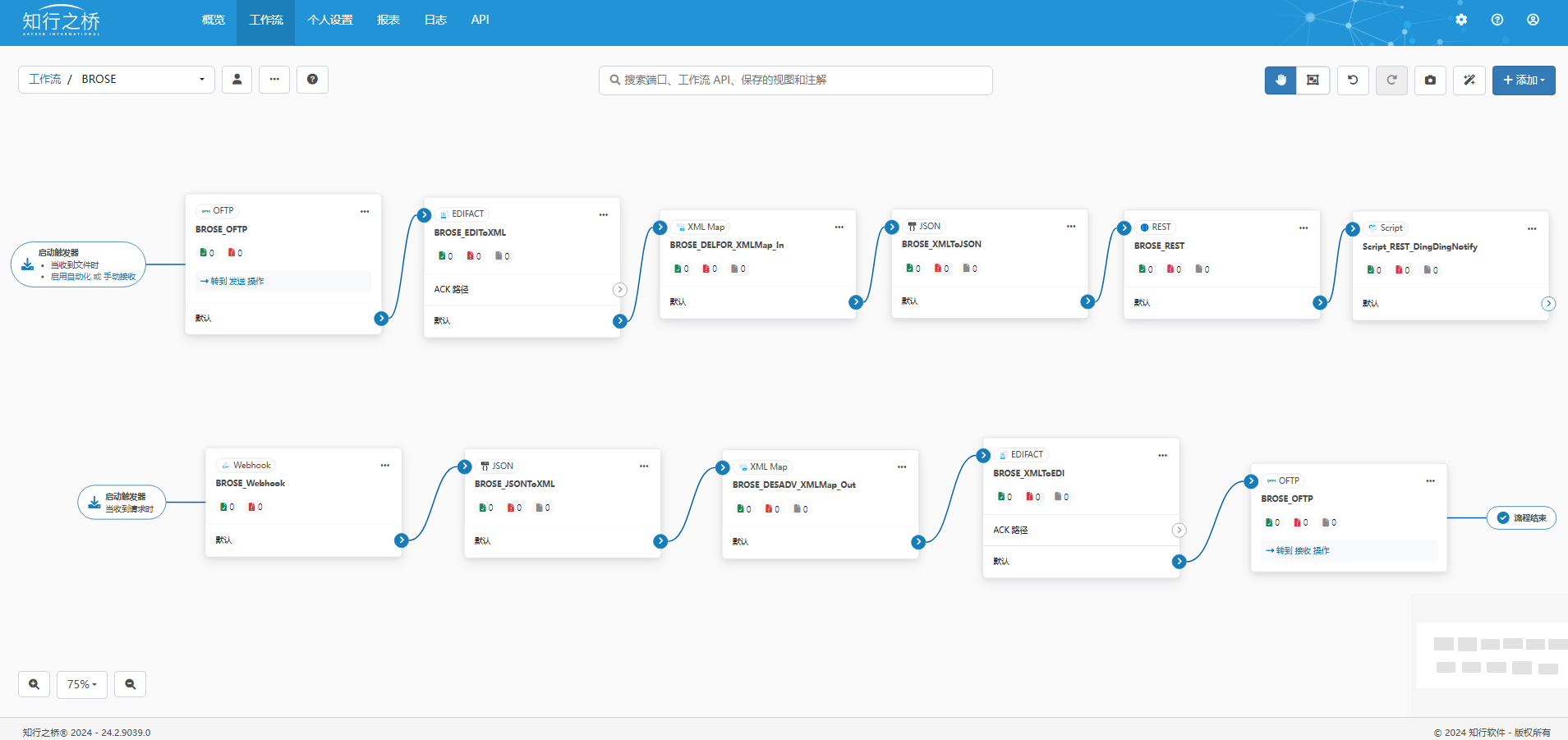Open the 添加 add dropdown button

(1523, 80)
